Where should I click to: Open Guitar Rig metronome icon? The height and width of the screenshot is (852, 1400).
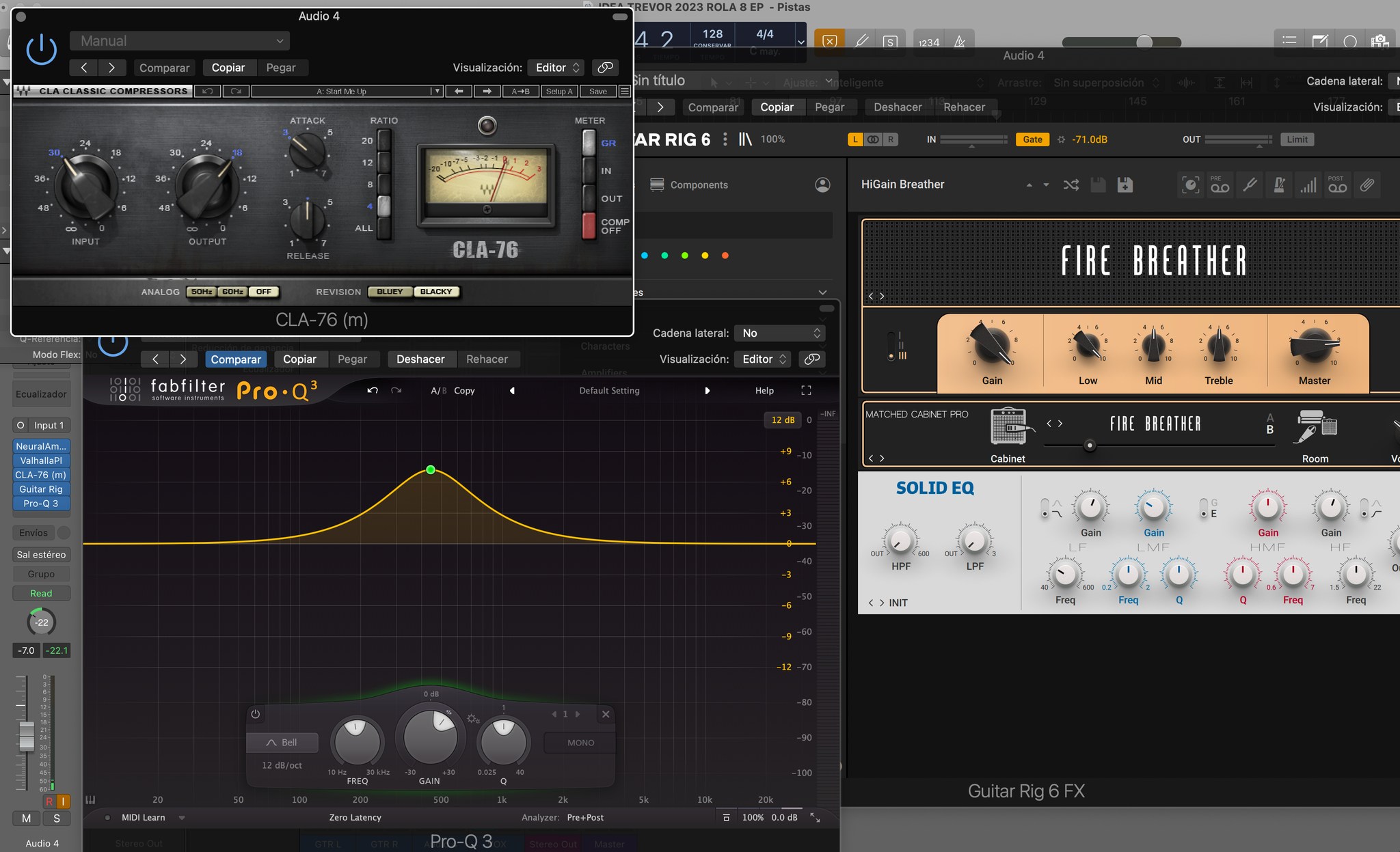(x=1279, y=184)
